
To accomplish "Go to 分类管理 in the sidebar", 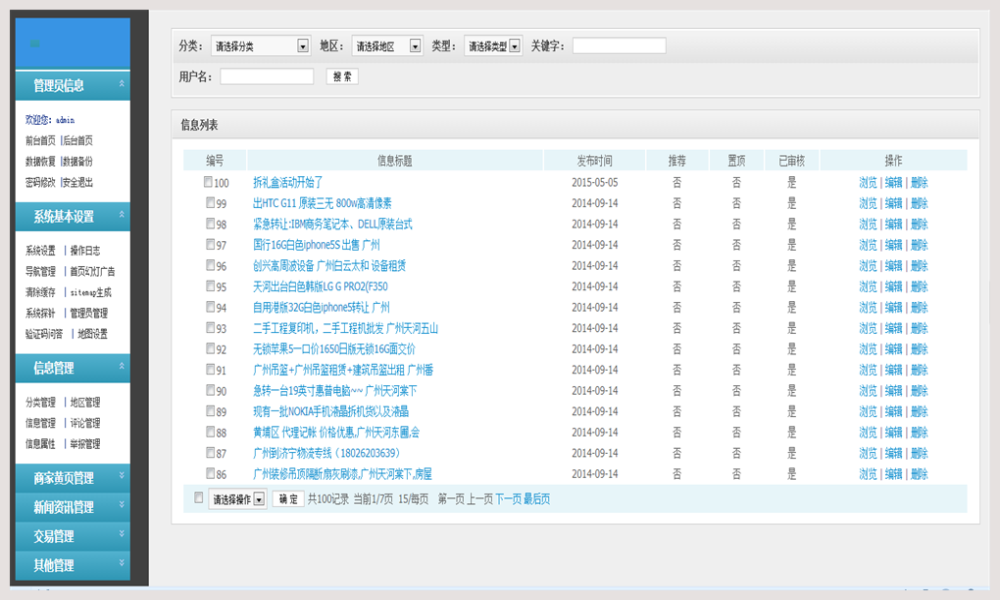I will pyautogui.click(x=41, y=402).
